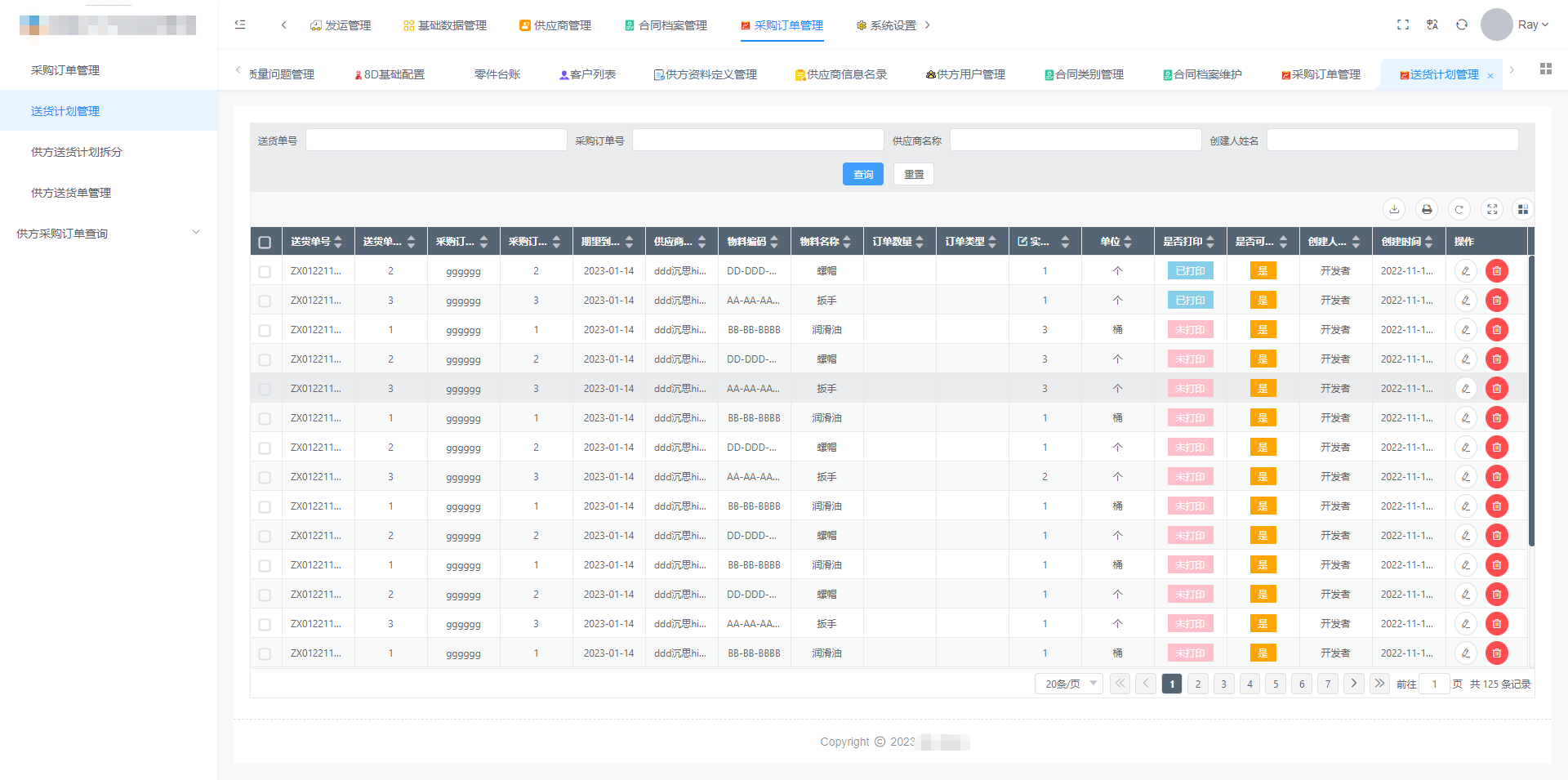Jump to the last results page arrow
Image resolution: width=1568 pixels, height=780 pixels.
coord(1379,684)
